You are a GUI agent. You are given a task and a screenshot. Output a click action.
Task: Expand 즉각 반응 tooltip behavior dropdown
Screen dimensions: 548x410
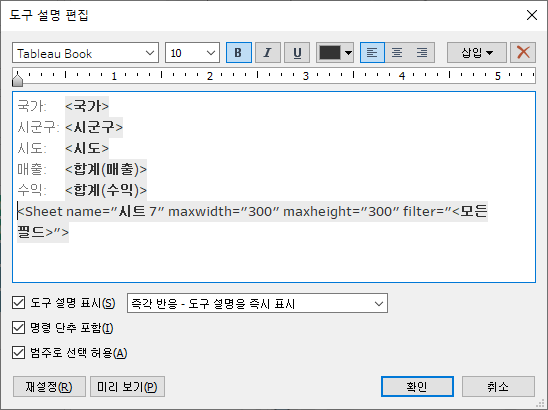pos(258,303)
